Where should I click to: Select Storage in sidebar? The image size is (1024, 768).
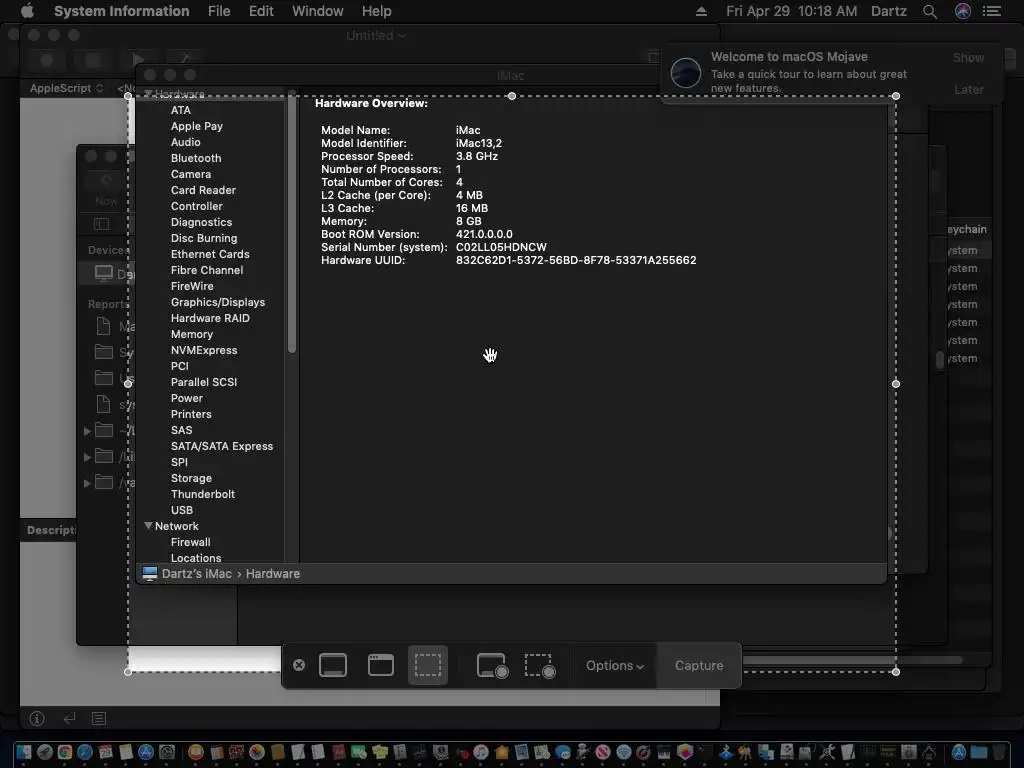(191, 478)
